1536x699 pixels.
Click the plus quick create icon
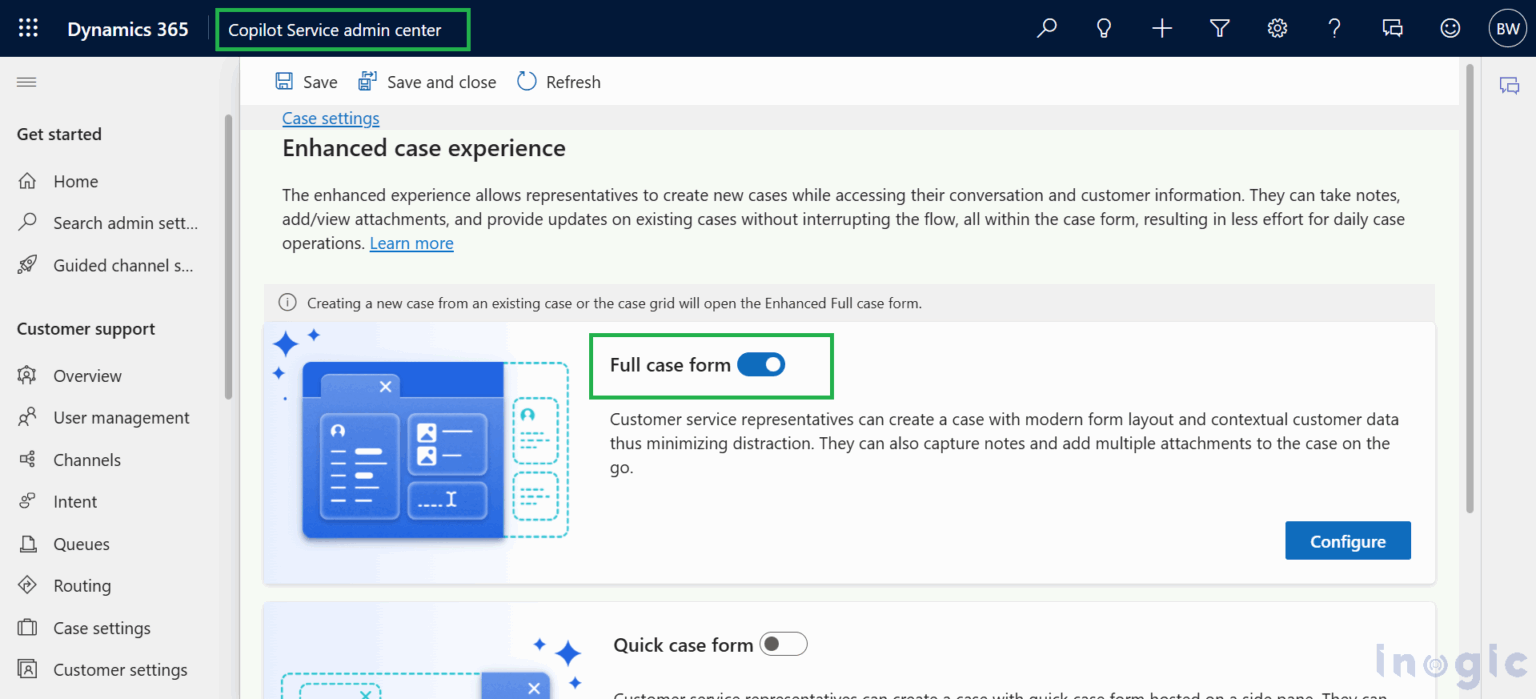pyautogui.click(x=1161, y=29)
